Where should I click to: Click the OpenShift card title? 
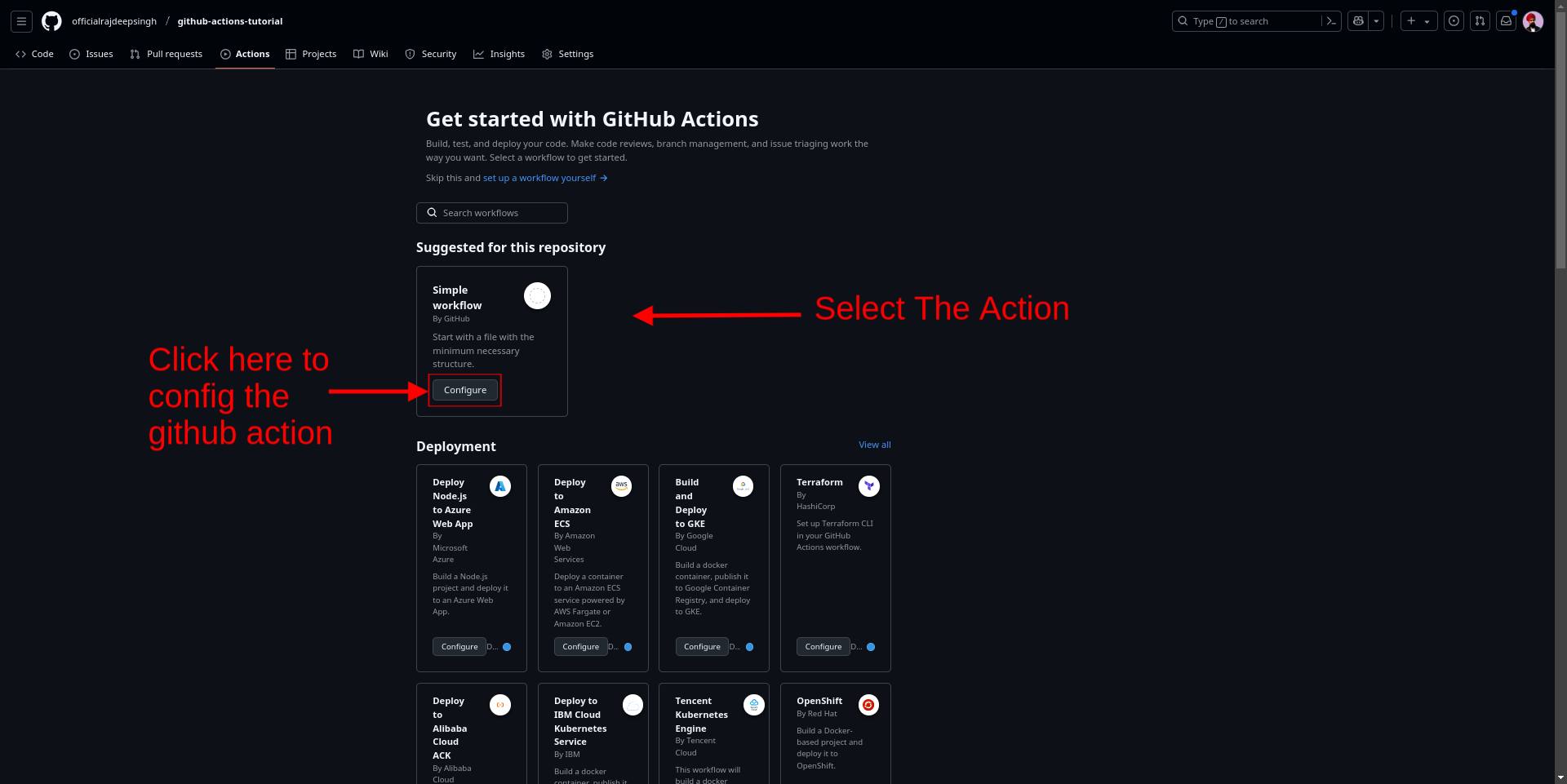(x=819, y=701)
